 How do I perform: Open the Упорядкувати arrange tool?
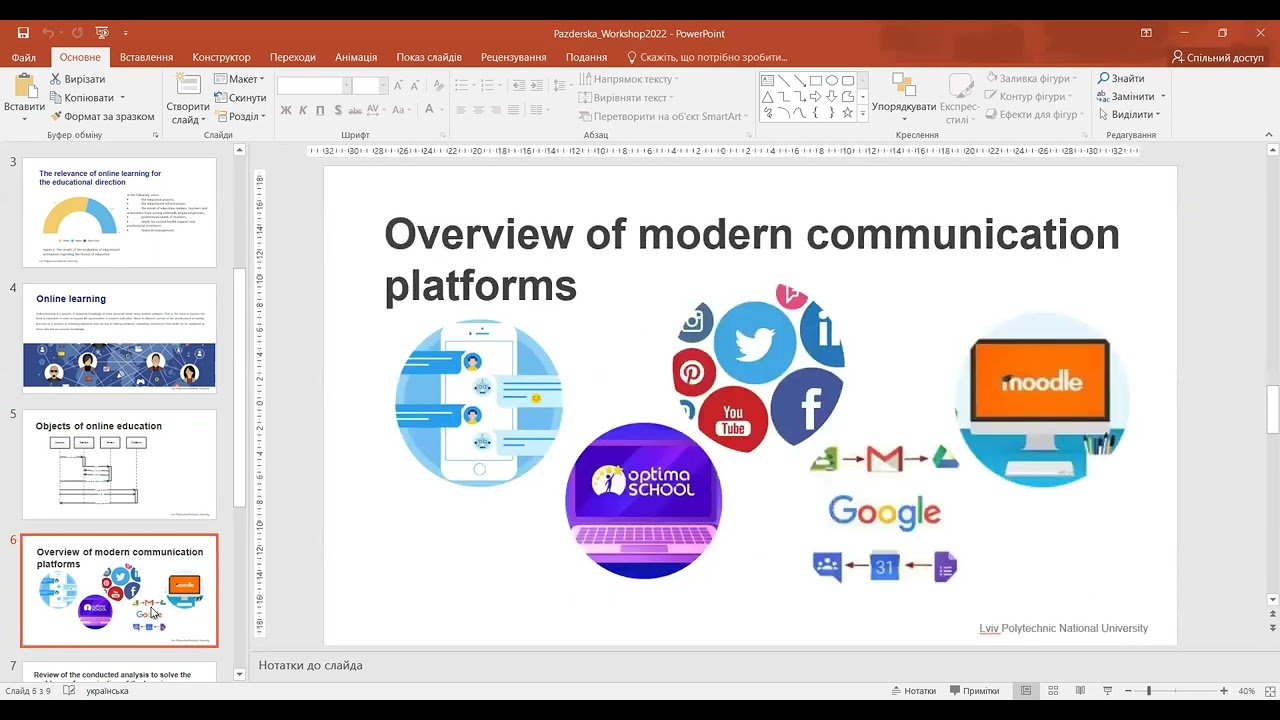point(904,97)
